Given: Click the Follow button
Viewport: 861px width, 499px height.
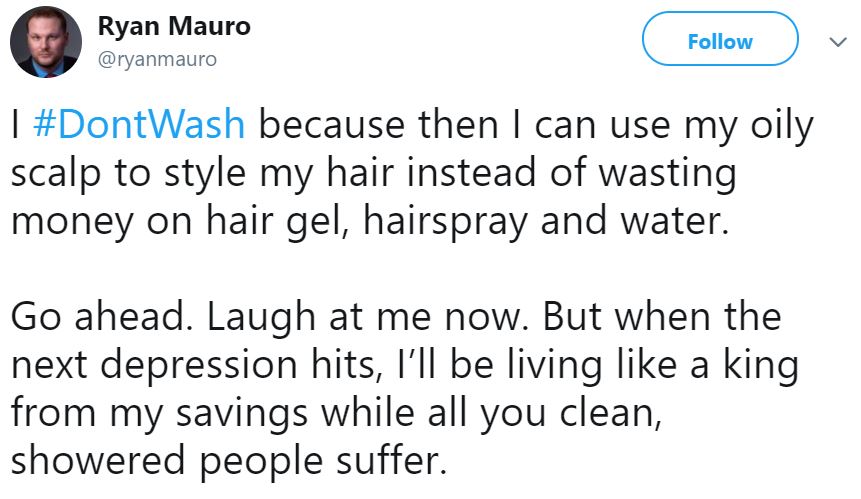Looking at the screenshot, I should pyautogui.click(x=720, y=40).
